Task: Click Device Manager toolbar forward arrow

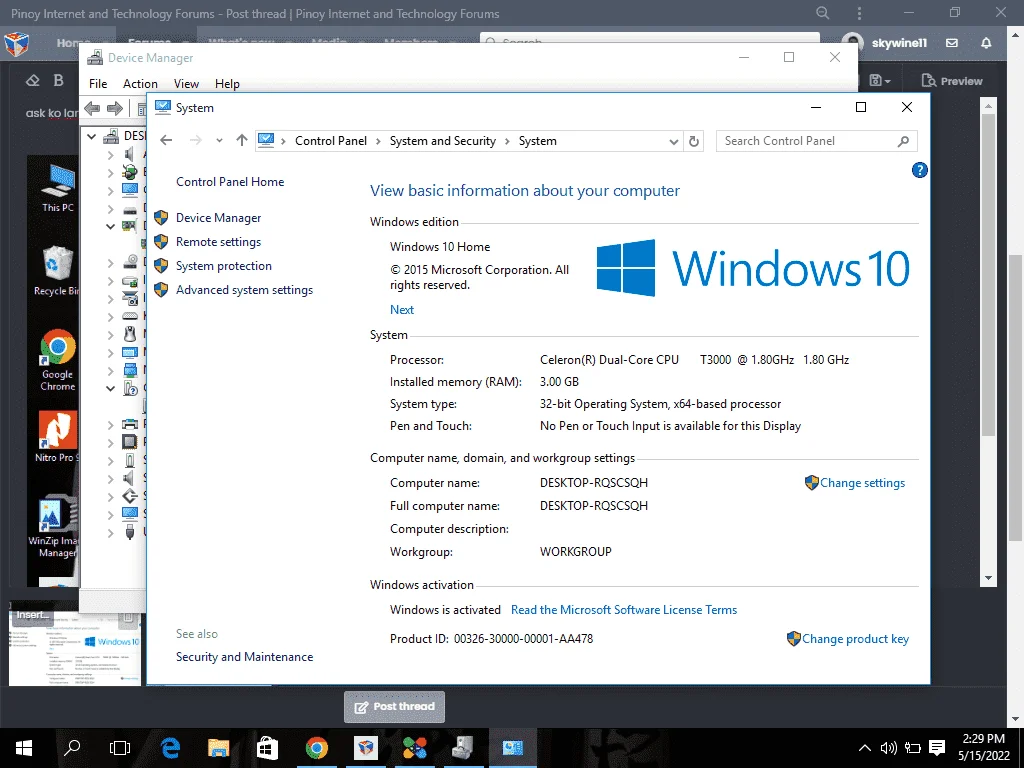Action: [x=115, y=108]
